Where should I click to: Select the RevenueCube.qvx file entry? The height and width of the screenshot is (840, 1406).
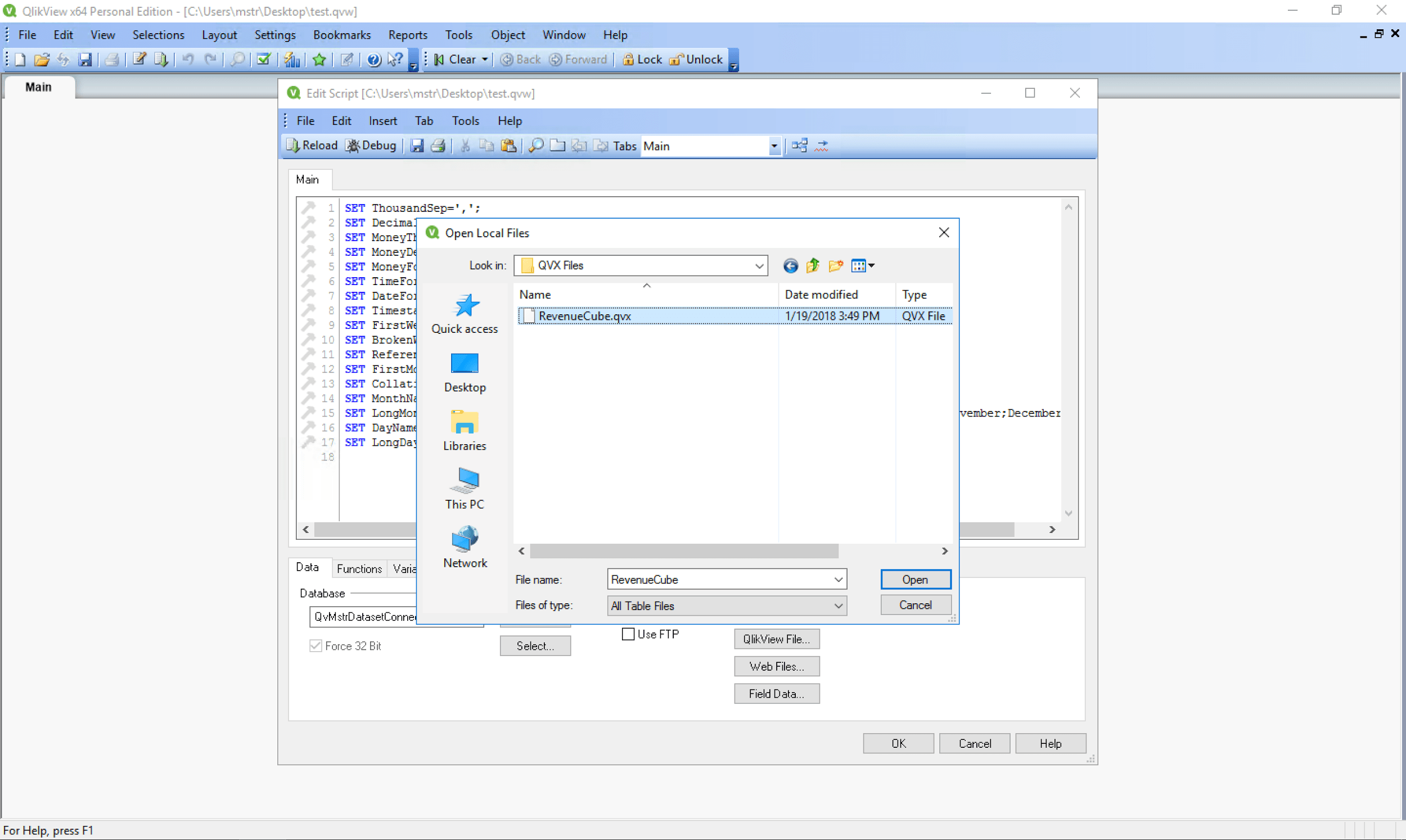[x=584, y=316]
